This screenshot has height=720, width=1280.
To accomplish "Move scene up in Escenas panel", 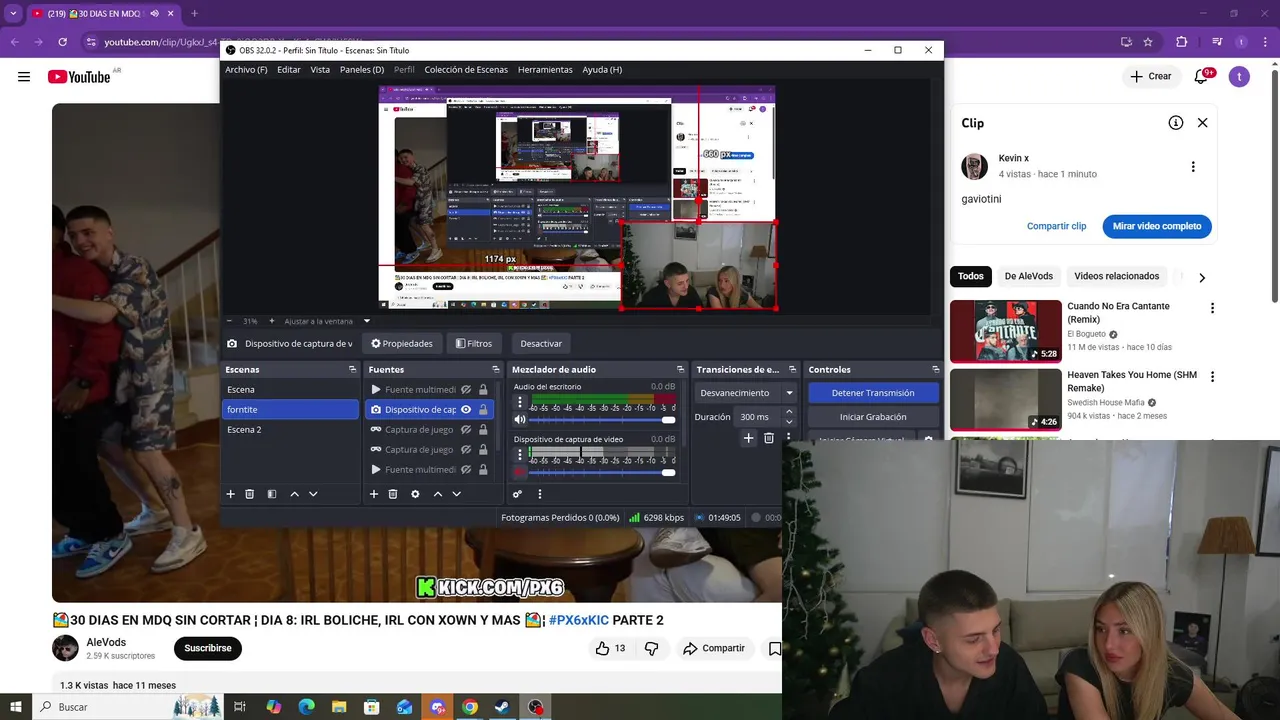I will click(x=294, y=494).
